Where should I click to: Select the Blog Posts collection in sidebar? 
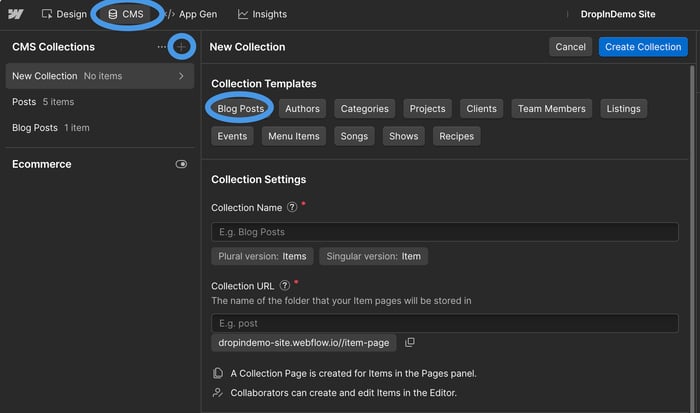(100, 128)
